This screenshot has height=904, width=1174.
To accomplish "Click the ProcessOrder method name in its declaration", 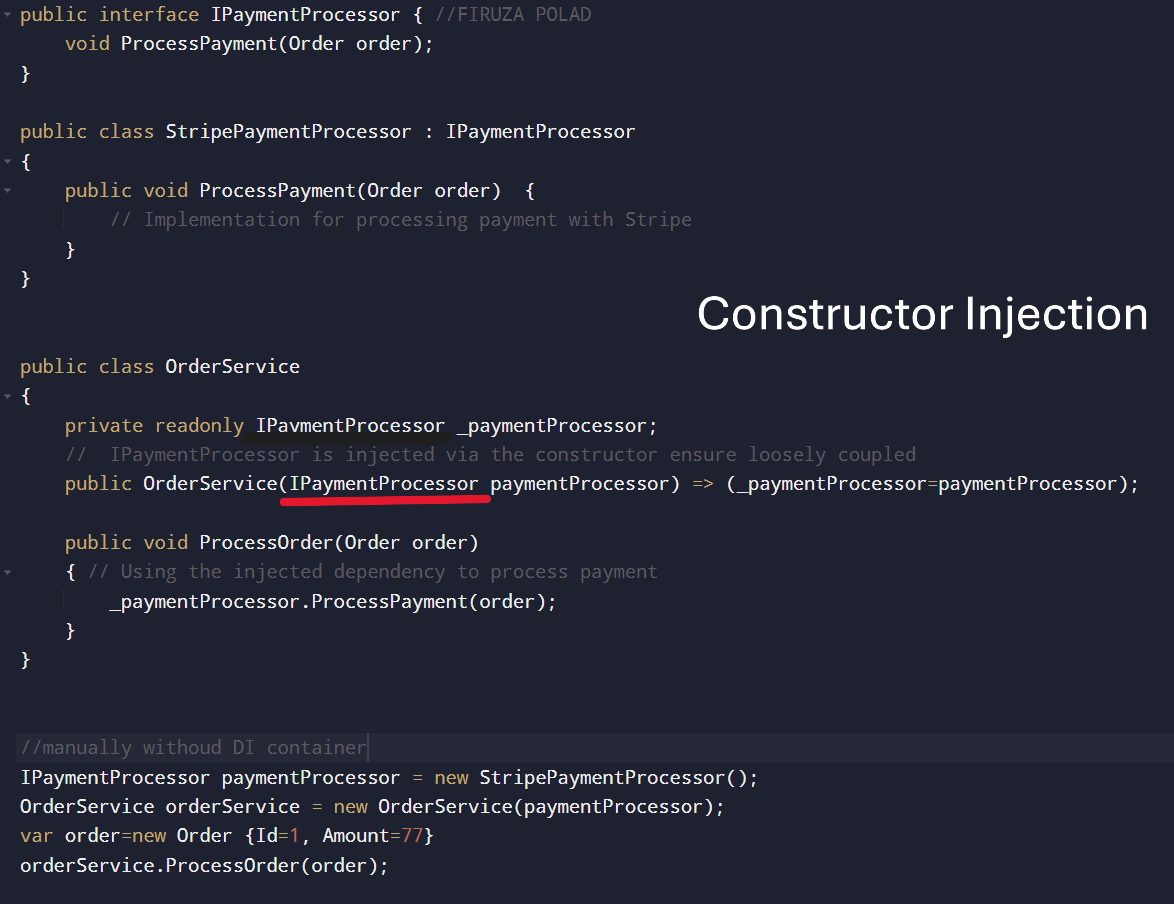I will [266, 542].
